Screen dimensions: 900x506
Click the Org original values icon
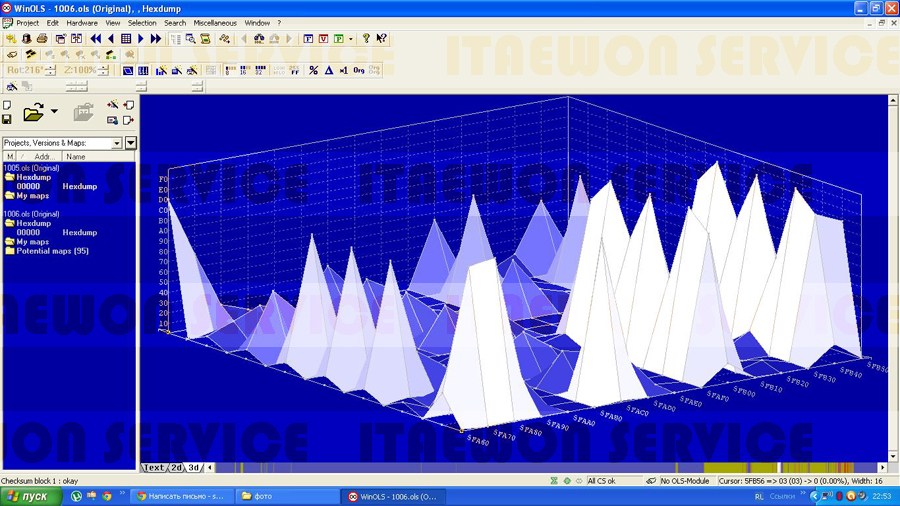358,70
